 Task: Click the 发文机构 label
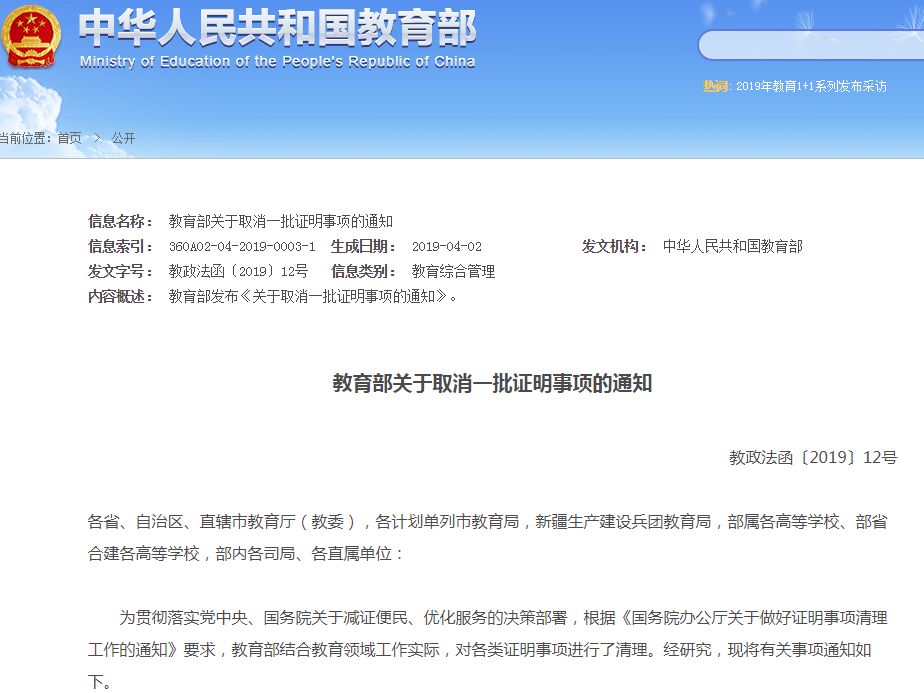(614, 246)
